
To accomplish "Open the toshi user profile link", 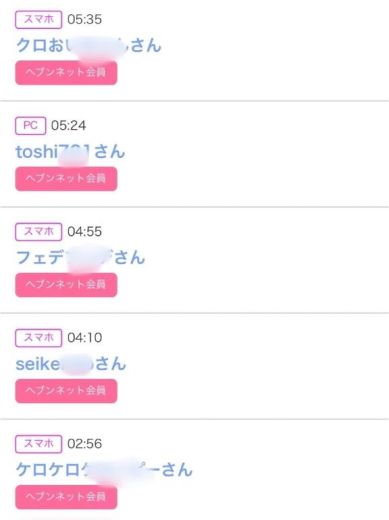I will point(70,152).
